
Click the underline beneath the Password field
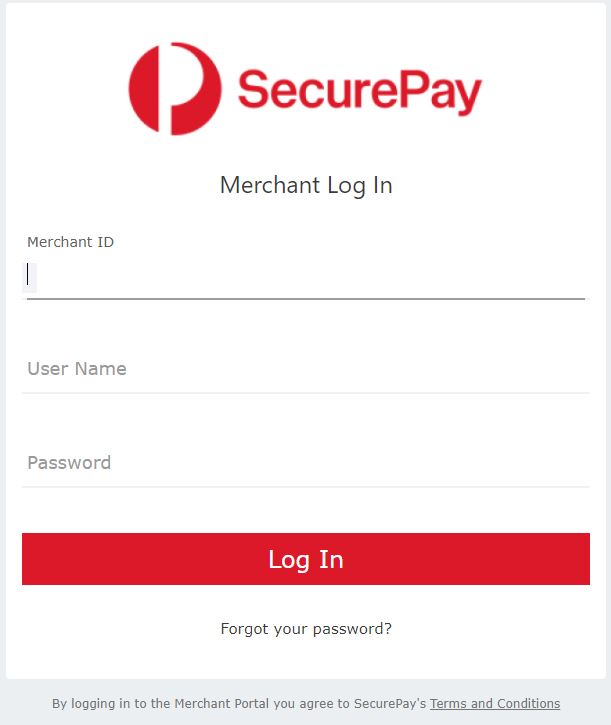(x=306, y=487)
